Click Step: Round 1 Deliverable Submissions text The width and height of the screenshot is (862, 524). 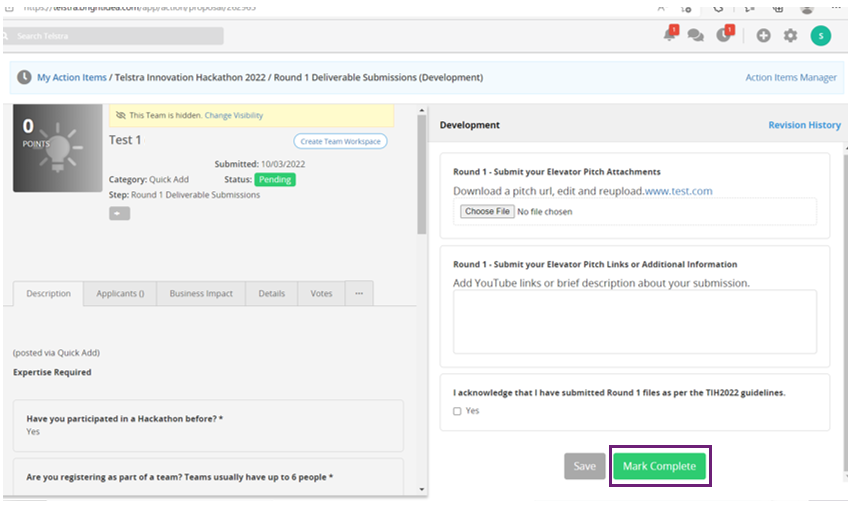[x=185, y=195]
